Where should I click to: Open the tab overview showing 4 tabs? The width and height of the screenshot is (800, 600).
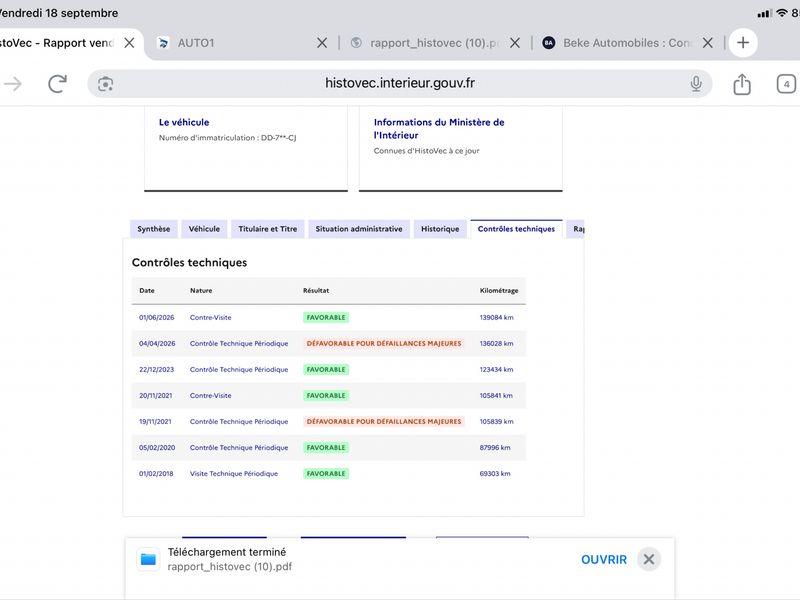[x=786, y=84]
